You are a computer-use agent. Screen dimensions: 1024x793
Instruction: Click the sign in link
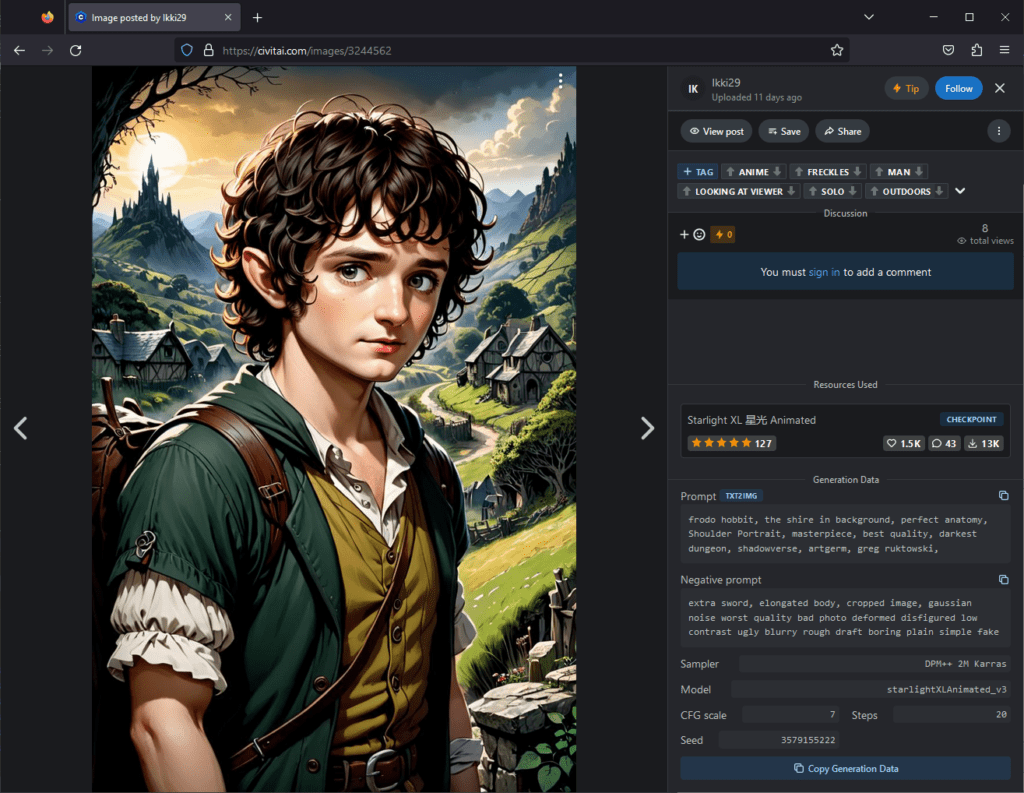pyautogui.click(x=824, y=272)
